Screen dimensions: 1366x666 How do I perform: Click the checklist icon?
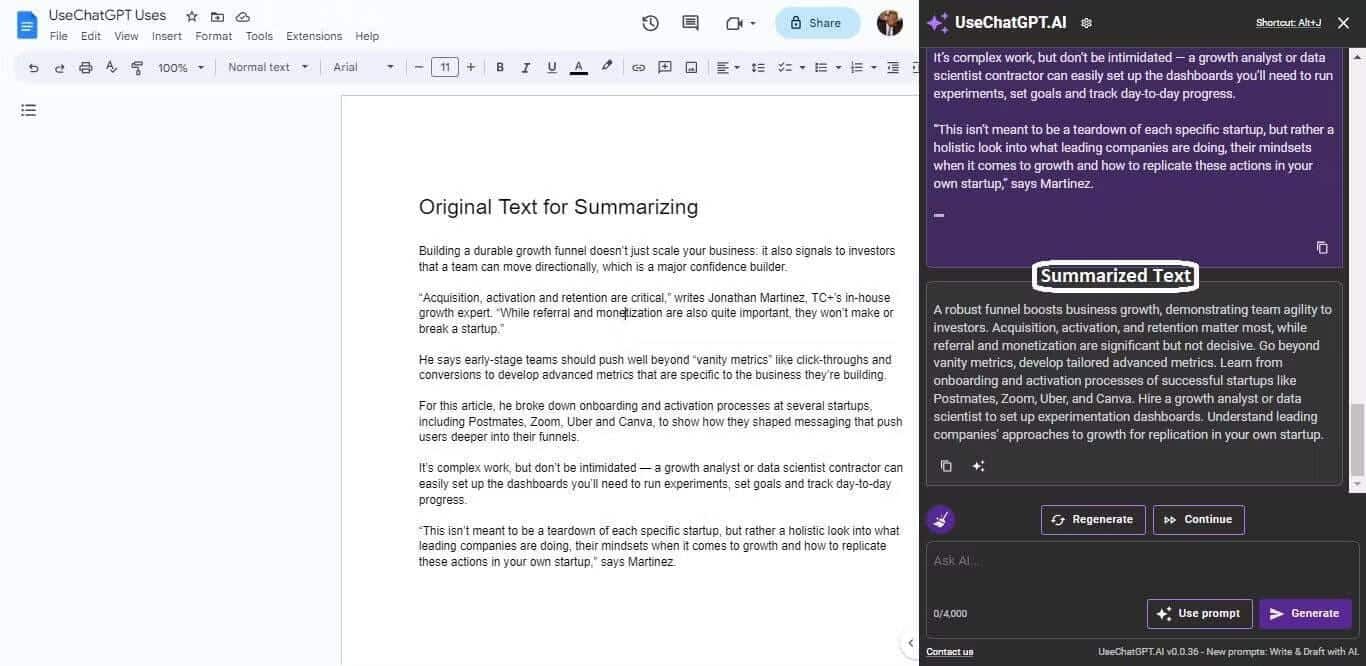(785, 67)
